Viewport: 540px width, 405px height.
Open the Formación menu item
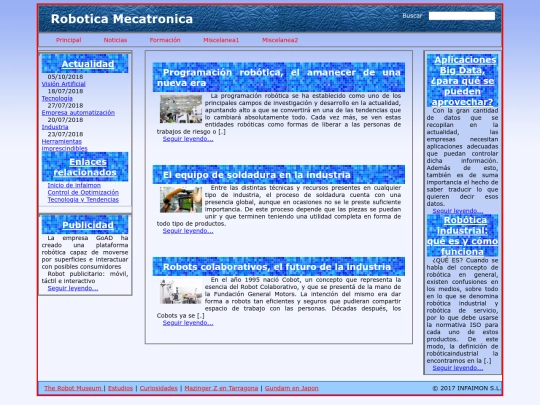click(165, 40)
